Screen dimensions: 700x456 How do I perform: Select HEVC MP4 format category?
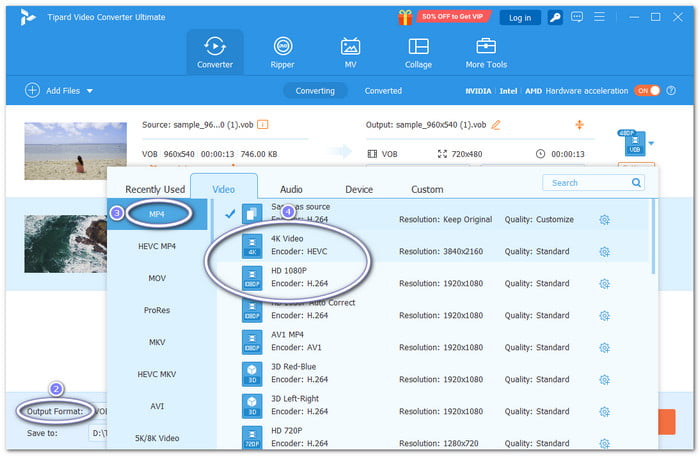pos(157,246)
